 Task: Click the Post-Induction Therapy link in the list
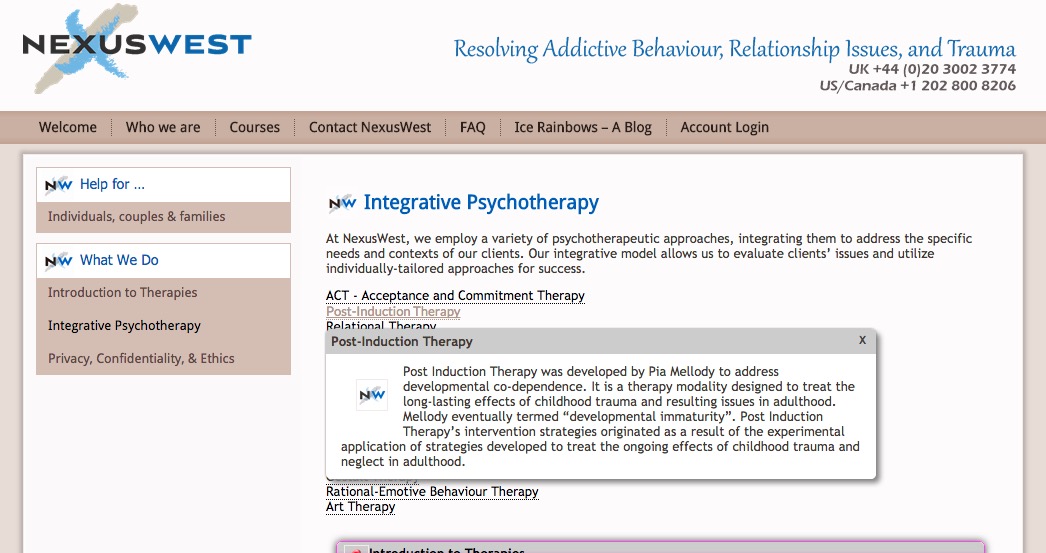[x=393, y=312]
